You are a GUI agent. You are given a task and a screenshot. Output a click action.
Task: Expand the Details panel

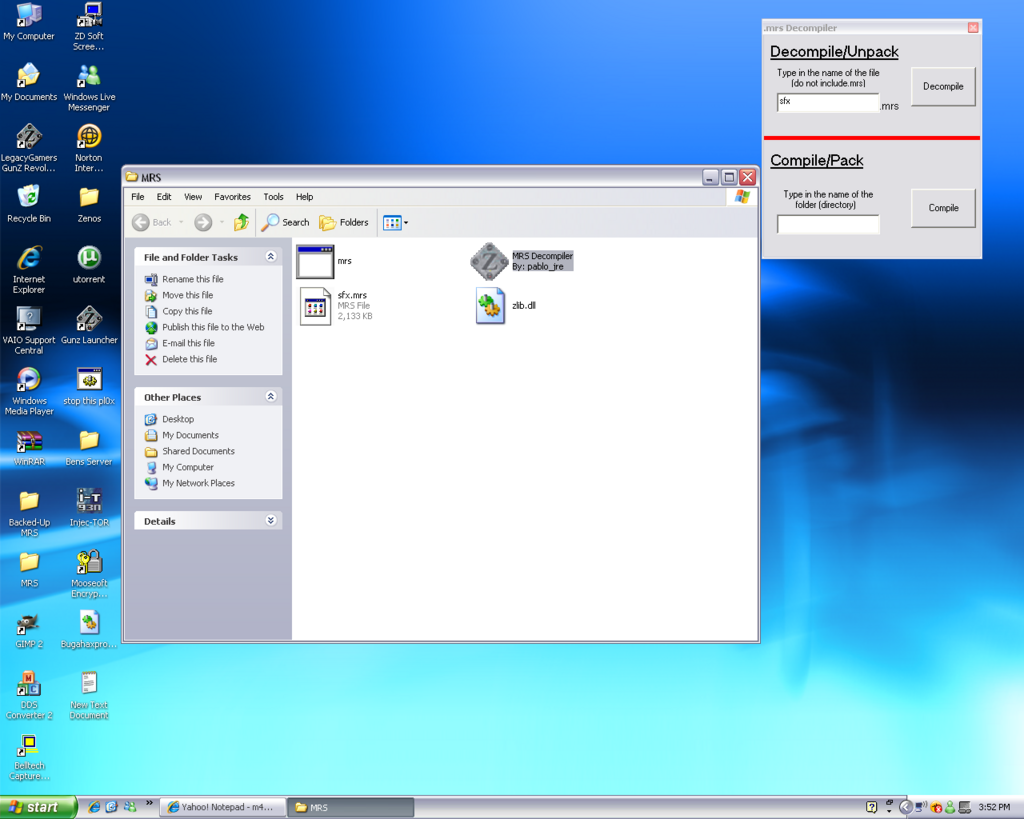(x=270, y=521)
